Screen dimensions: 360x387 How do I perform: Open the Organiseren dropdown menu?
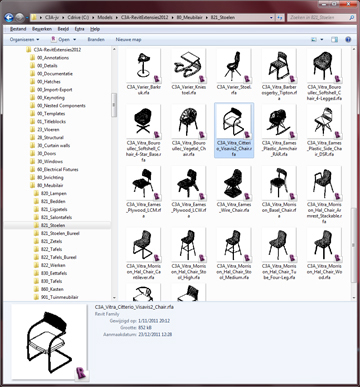click(24, 40)
